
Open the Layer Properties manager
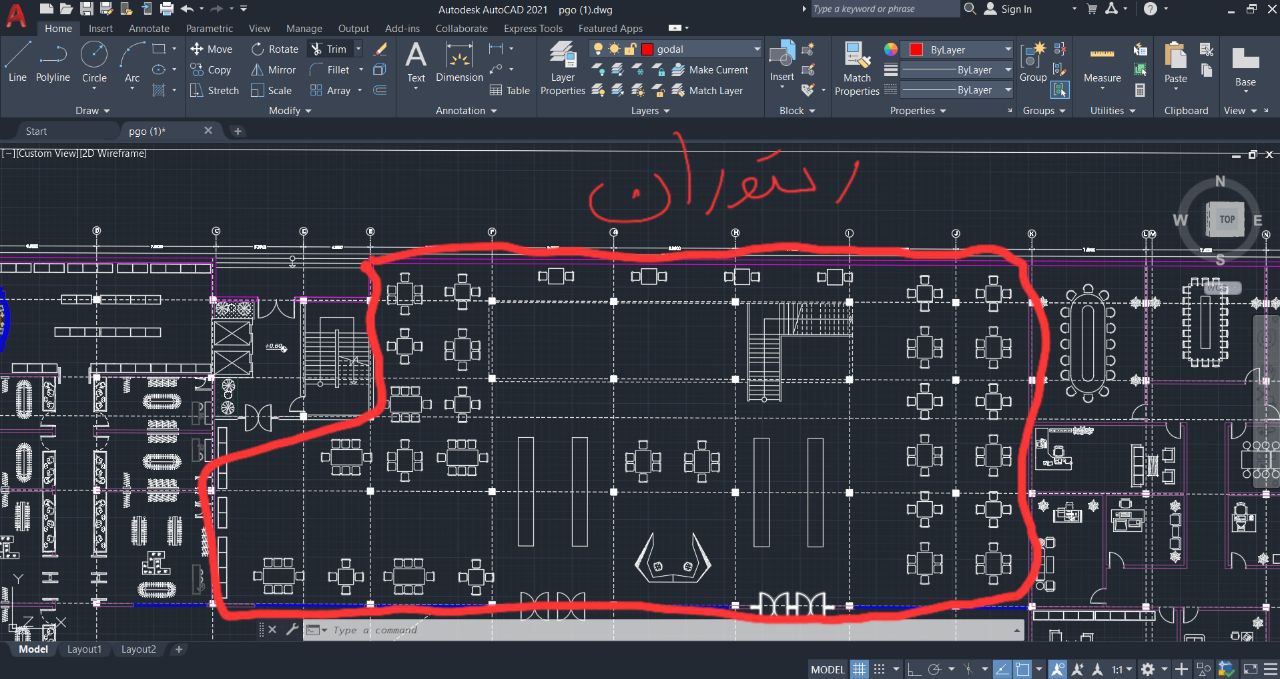click(x=563, y=68)
